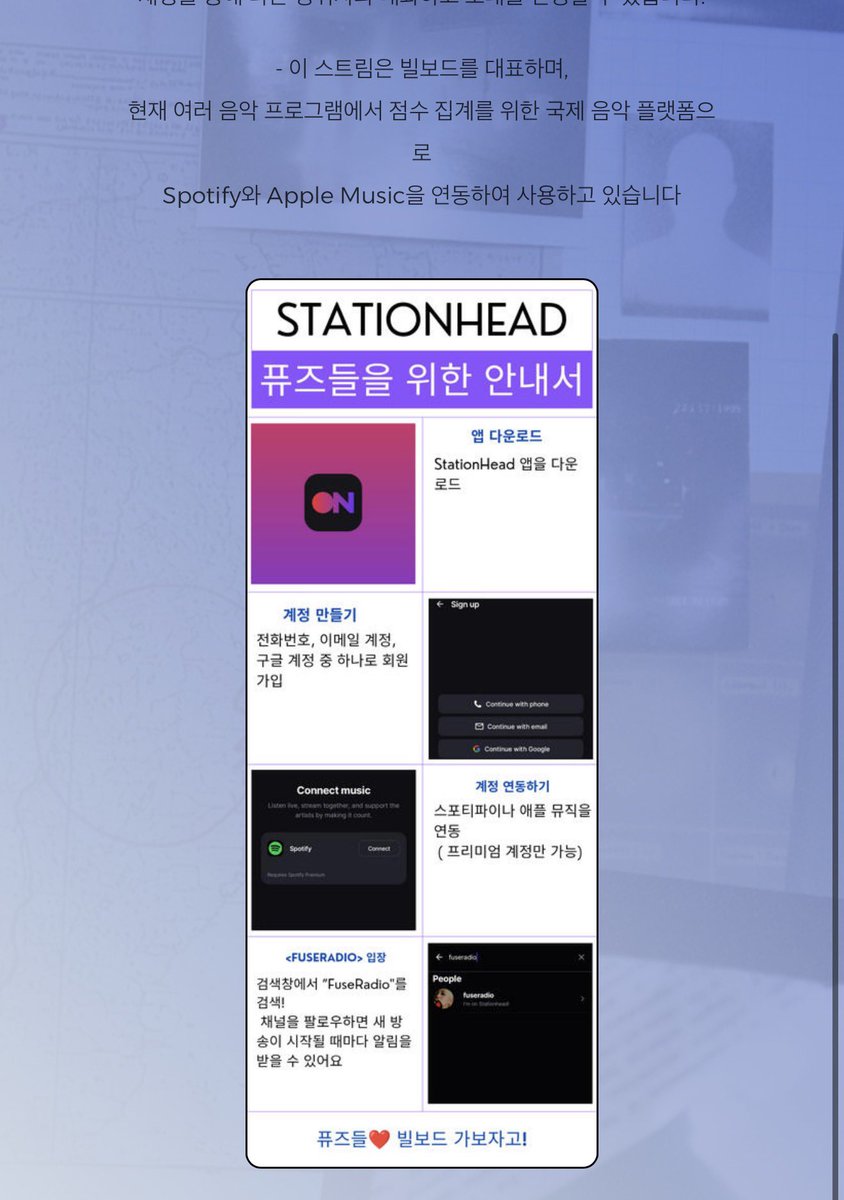Click the STATIONHEAD title text
The width and height of the screenshot is (844, 1200).
pyautogui.click(x=421, y=320)
